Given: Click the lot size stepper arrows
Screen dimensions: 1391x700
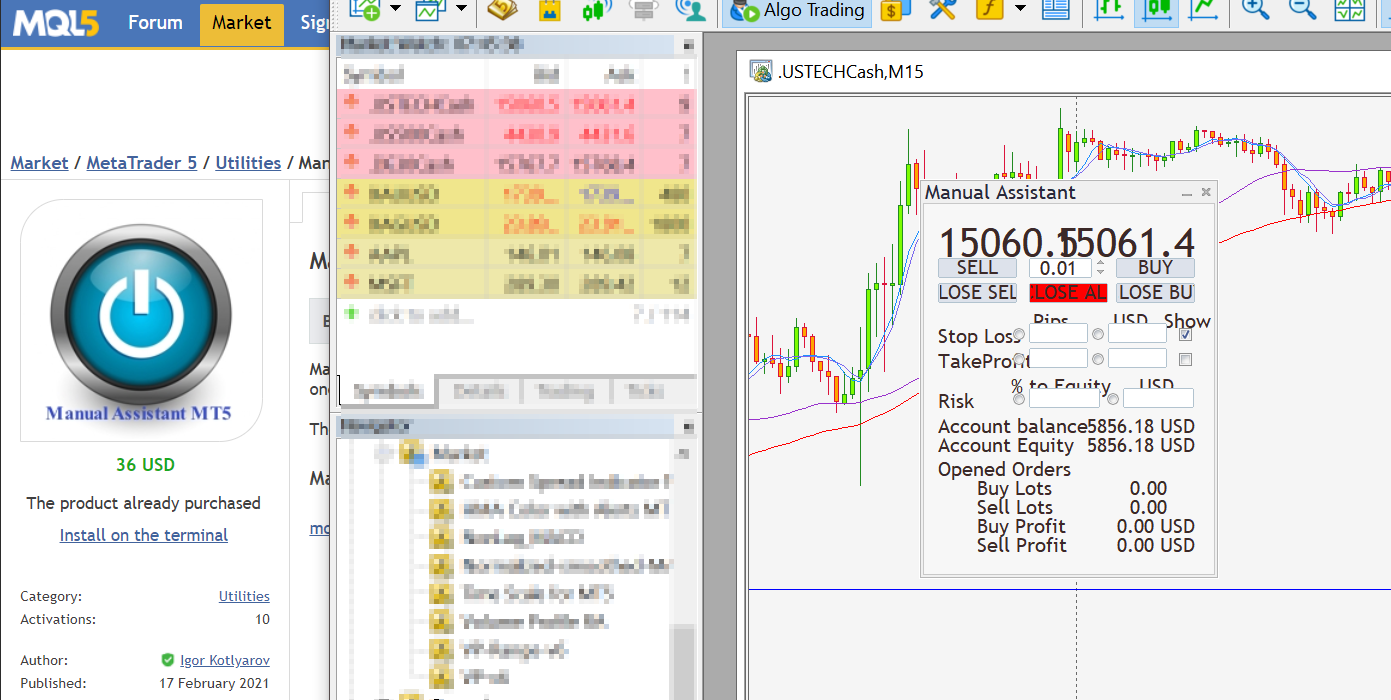Looking at the screenshot, I should (x=1101, y=267).
